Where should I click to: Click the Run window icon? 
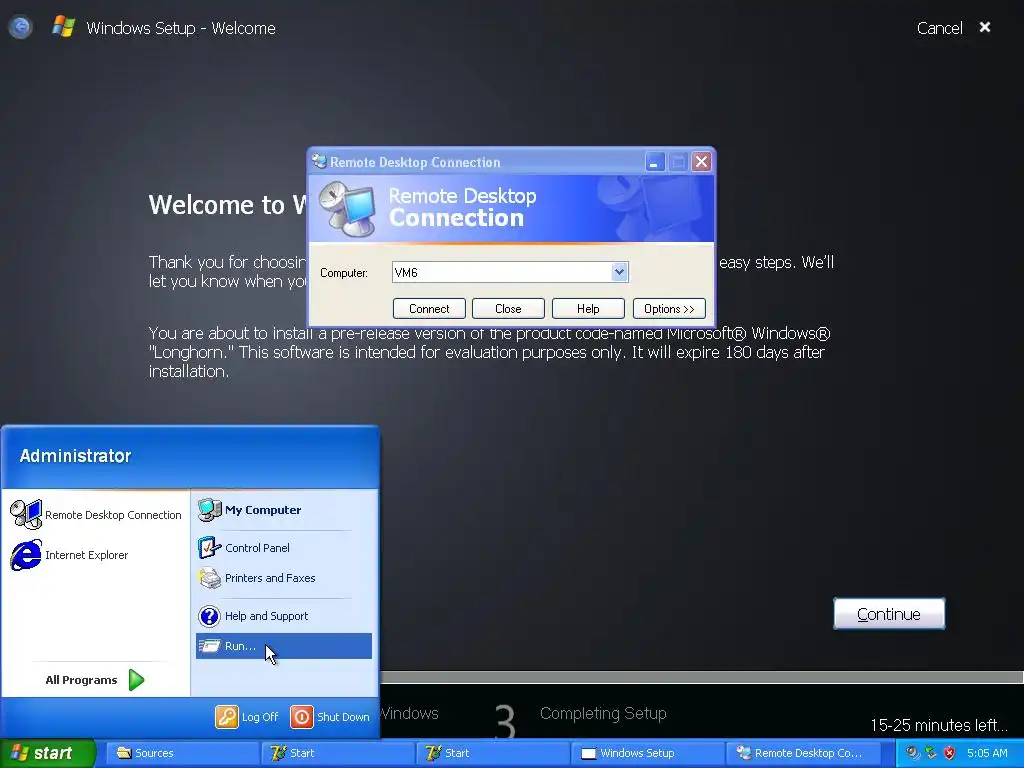tap(210, 646)
